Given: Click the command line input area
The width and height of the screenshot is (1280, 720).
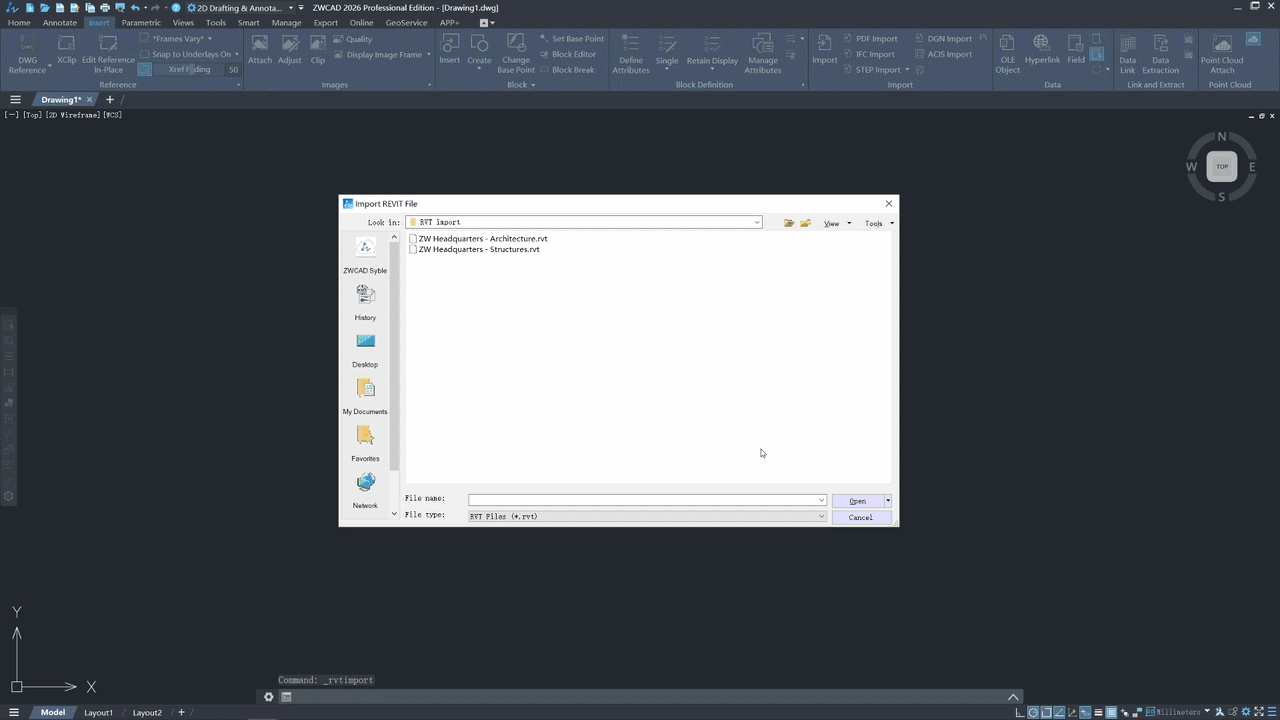Looking at the screenshot, I should 650,697.
